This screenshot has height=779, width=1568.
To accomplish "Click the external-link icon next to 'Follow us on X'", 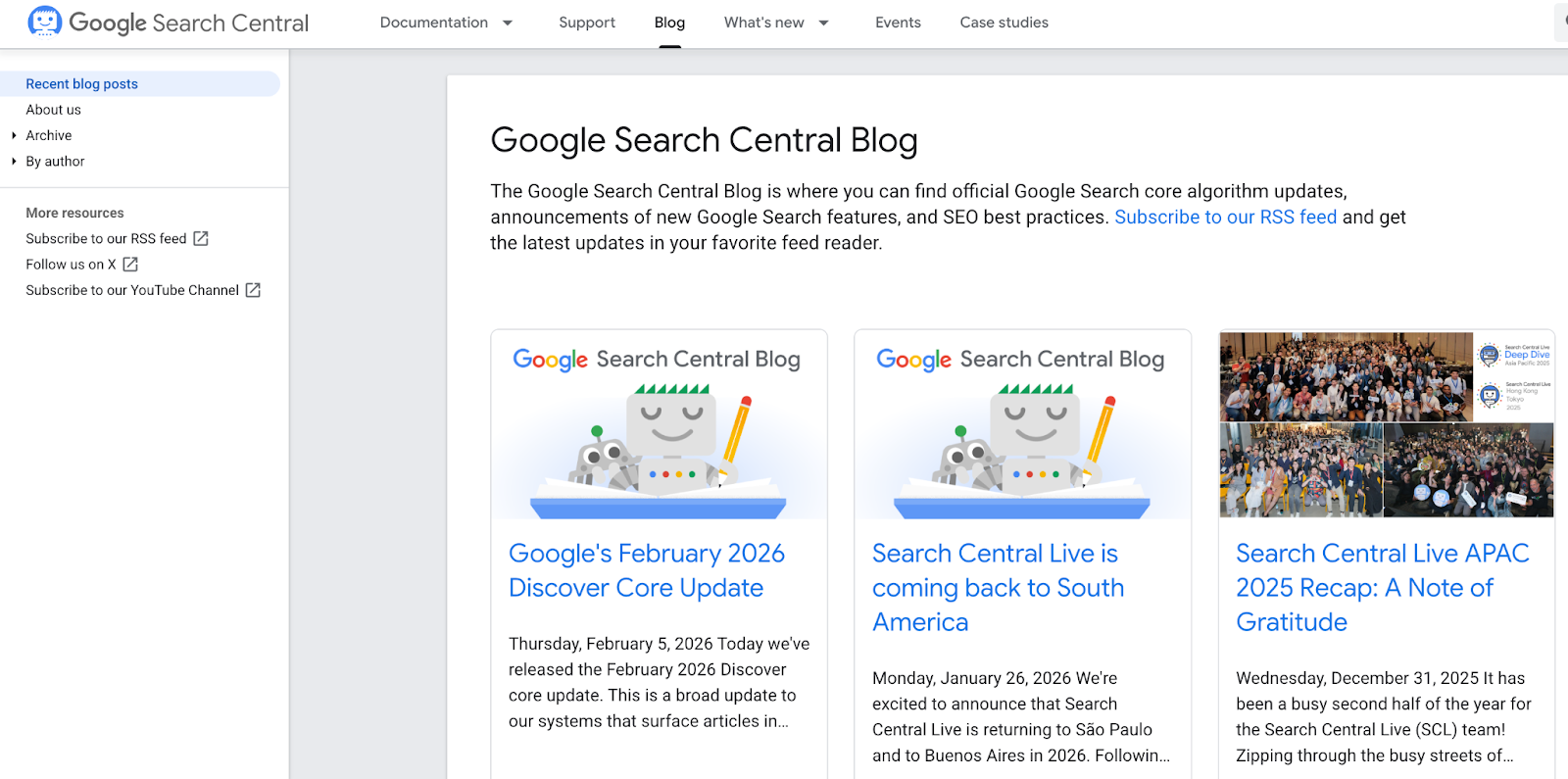I will click(x=130, y=264).
